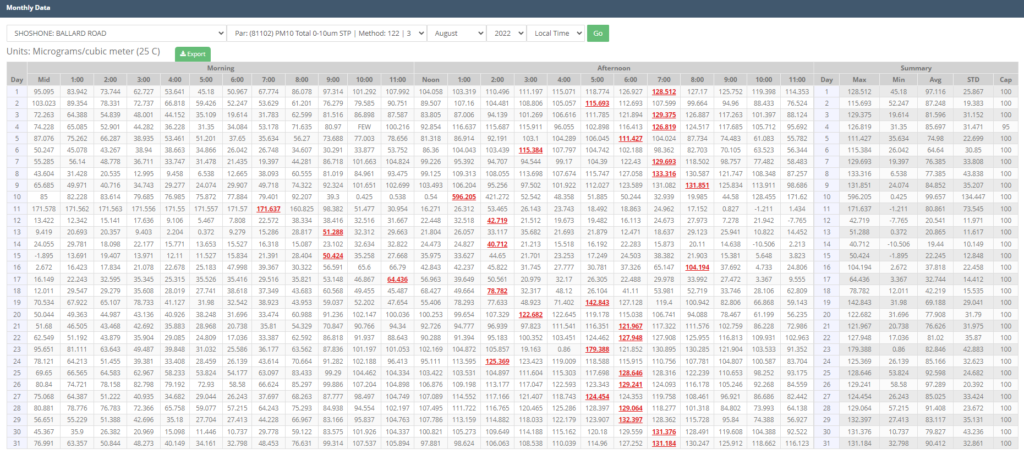Select the 134.447 STD value for day 10
Image resolution: width=1024 pixels, height=454 pixels.
974,195
